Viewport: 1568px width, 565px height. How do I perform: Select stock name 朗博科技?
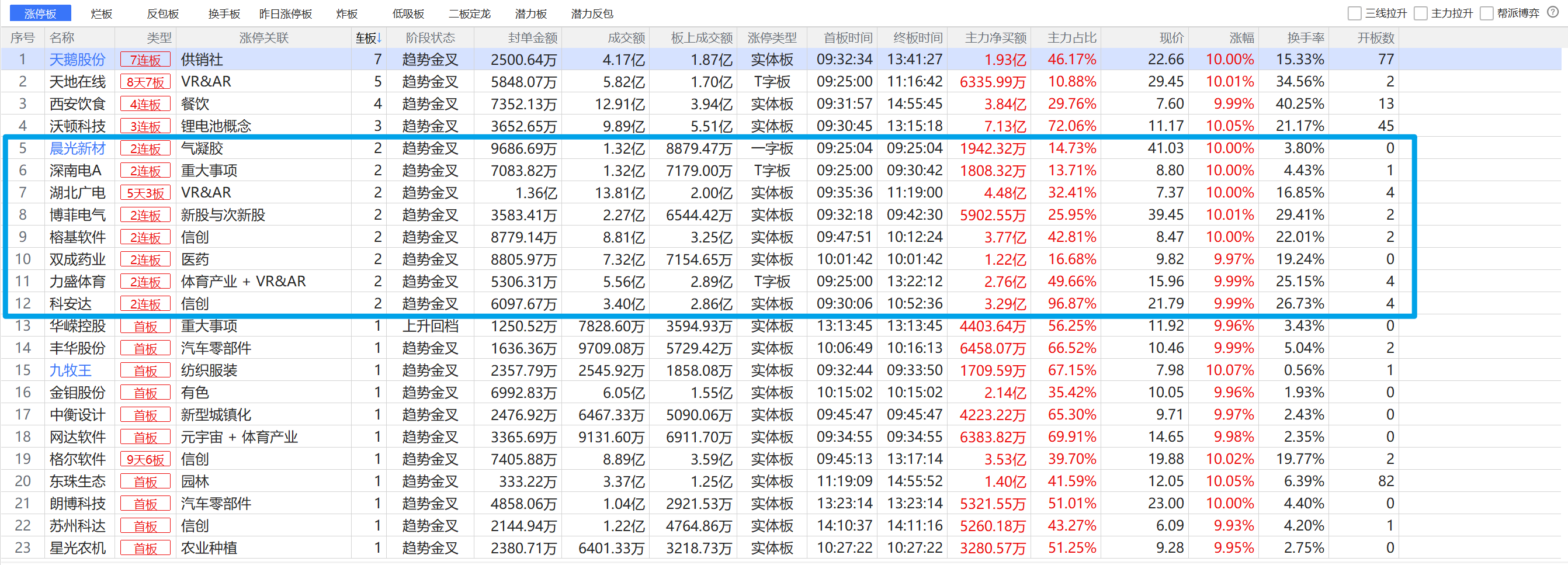click(x=77, y=504)
